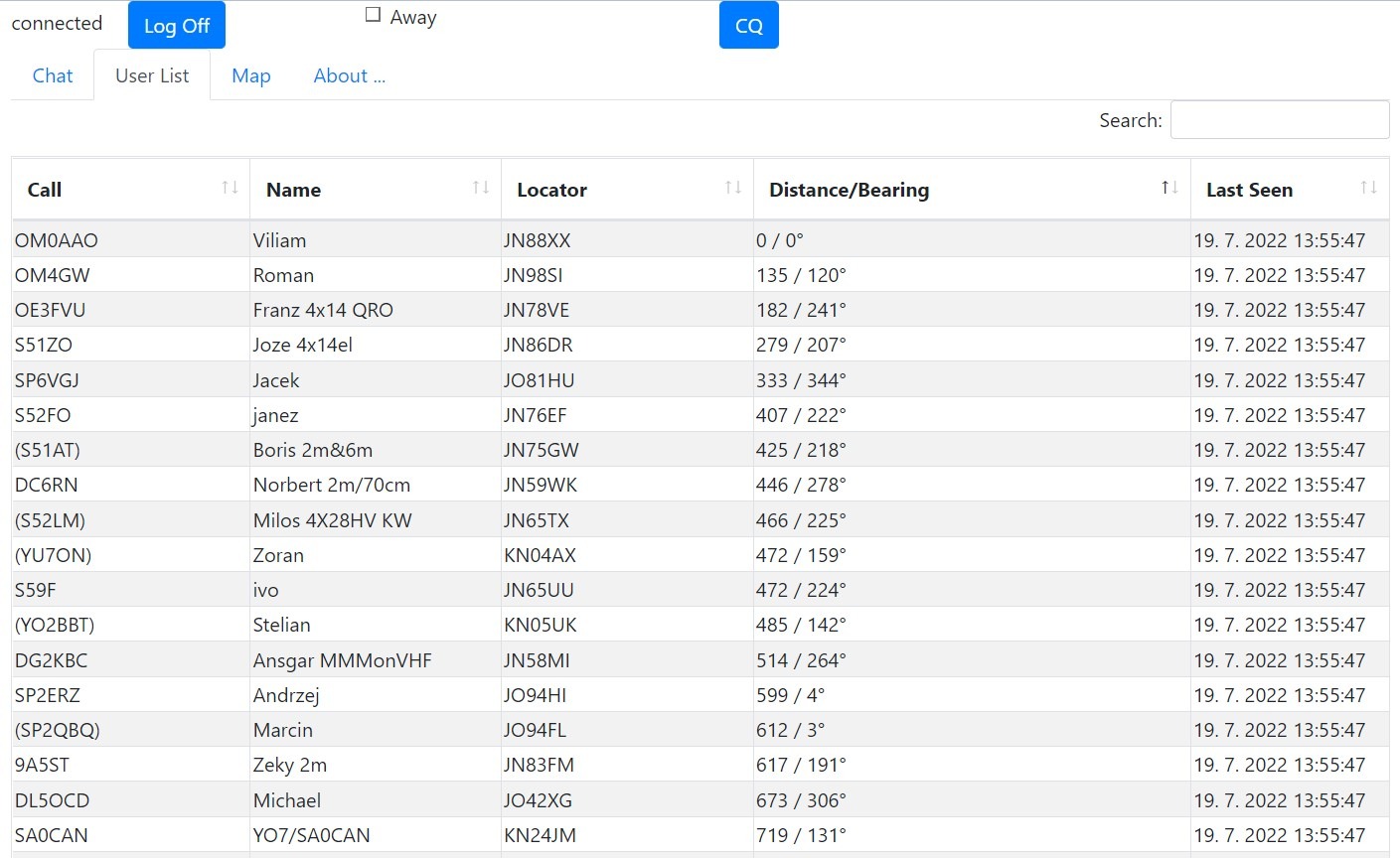Click distance value 719 / 131°
1400x858 pixels.
pyautogui.click(x=802, y=835)
